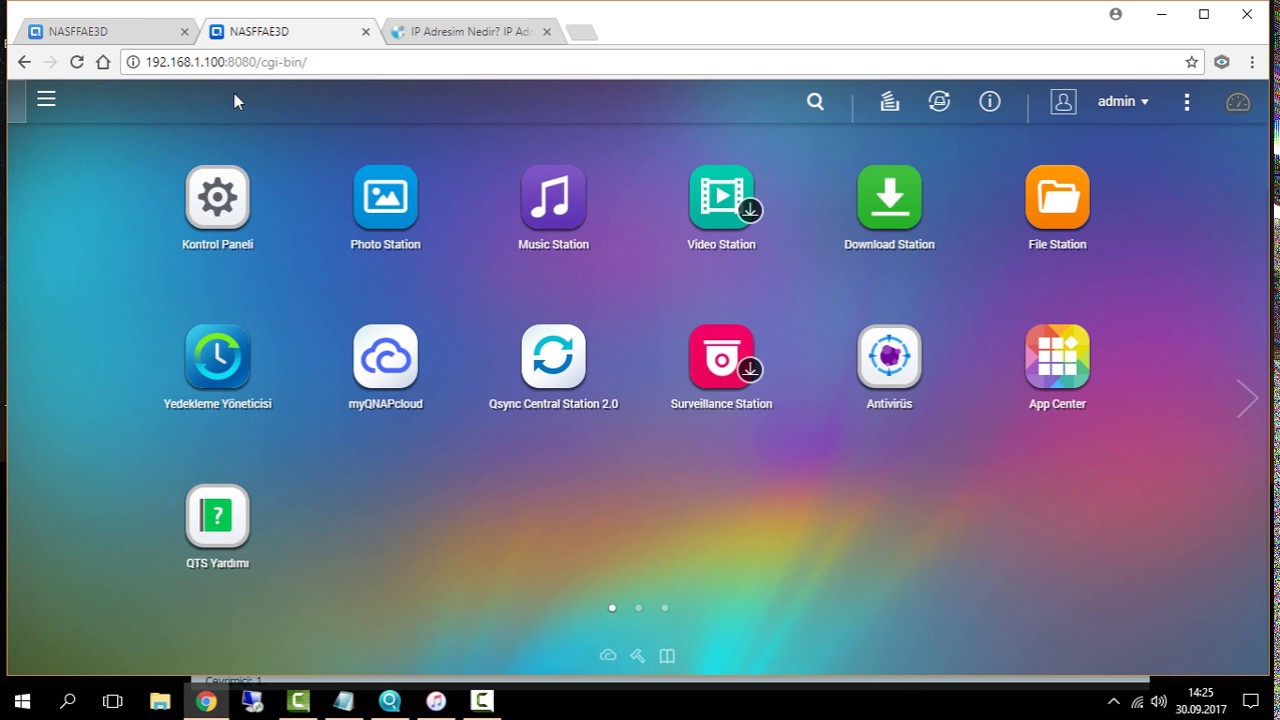Click the taskbar volume icon

(x=1159, y=701)
